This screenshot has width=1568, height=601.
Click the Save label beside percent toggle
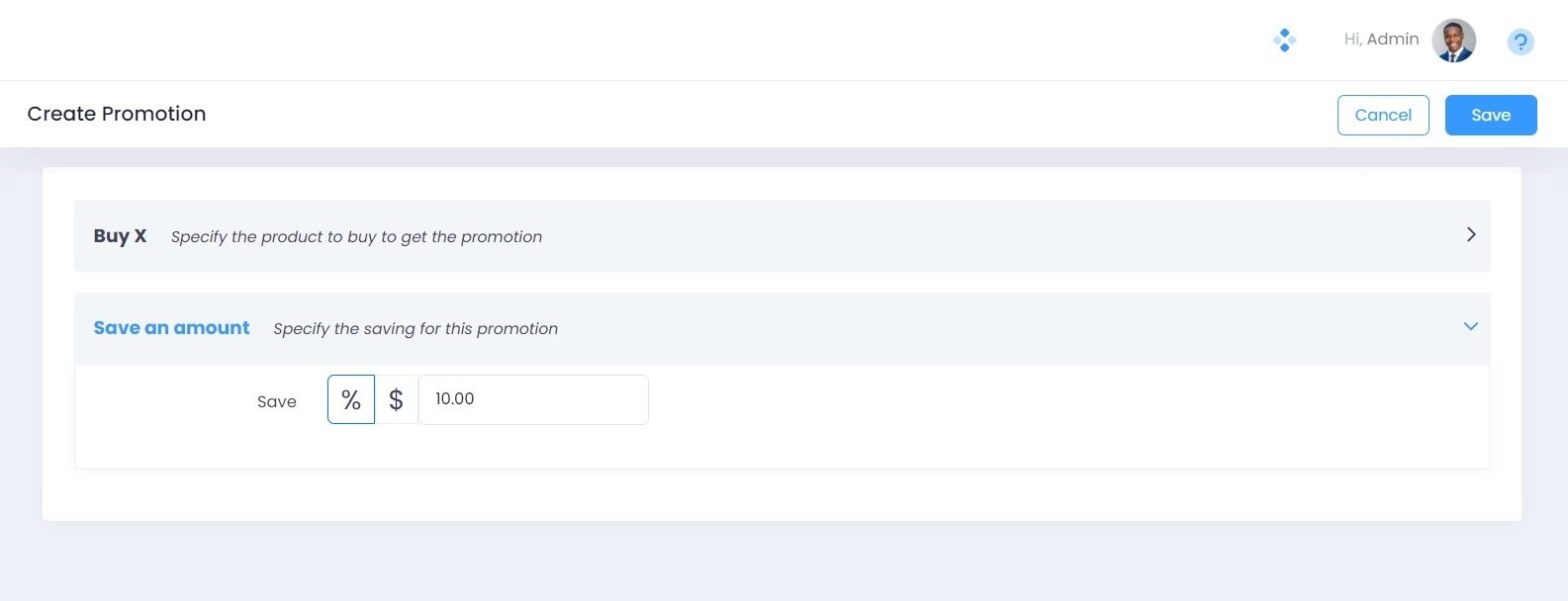click(x=277, y=401)
